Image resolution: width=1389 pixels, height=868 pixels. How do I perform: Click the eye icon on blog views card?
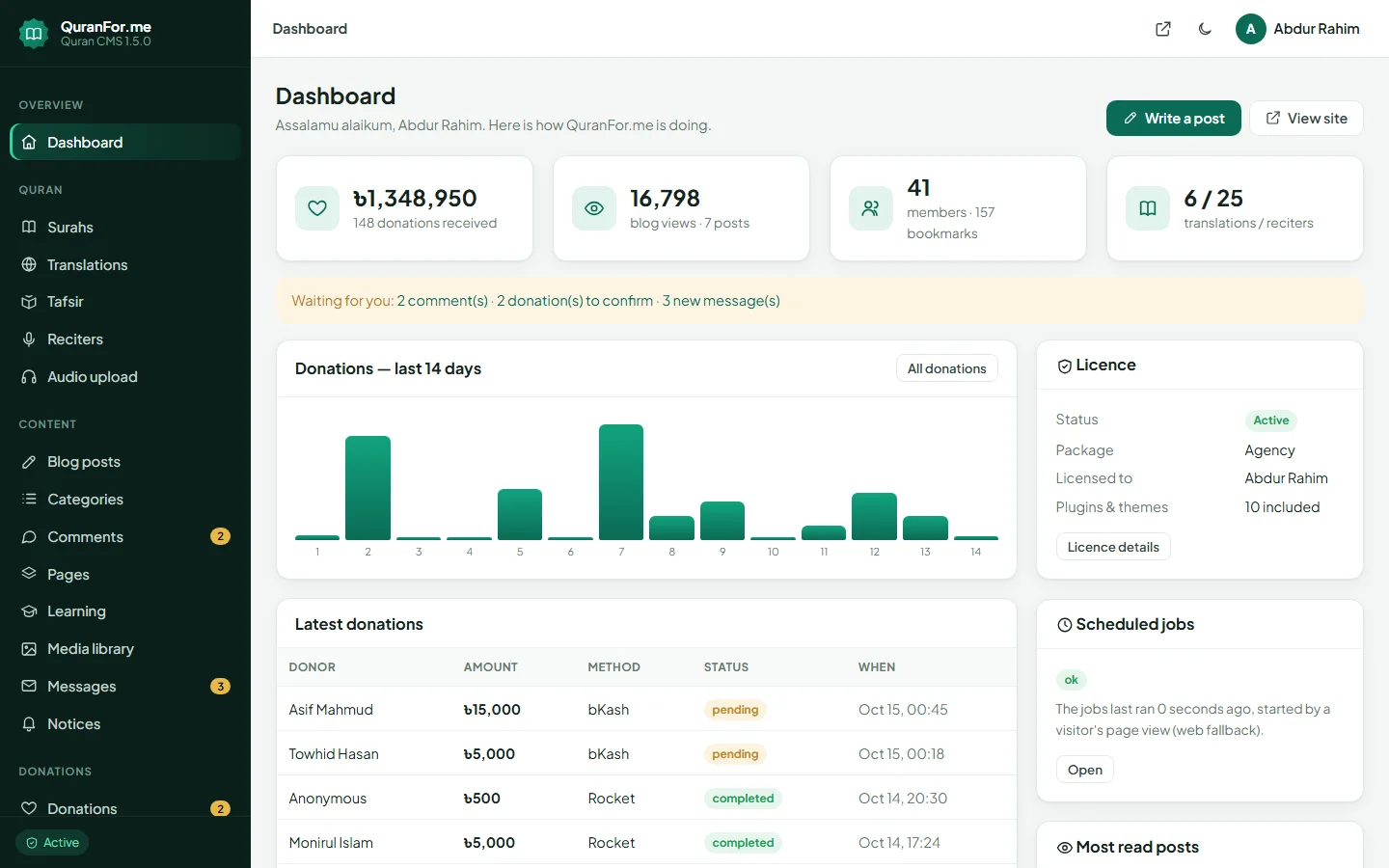point(594,208)
